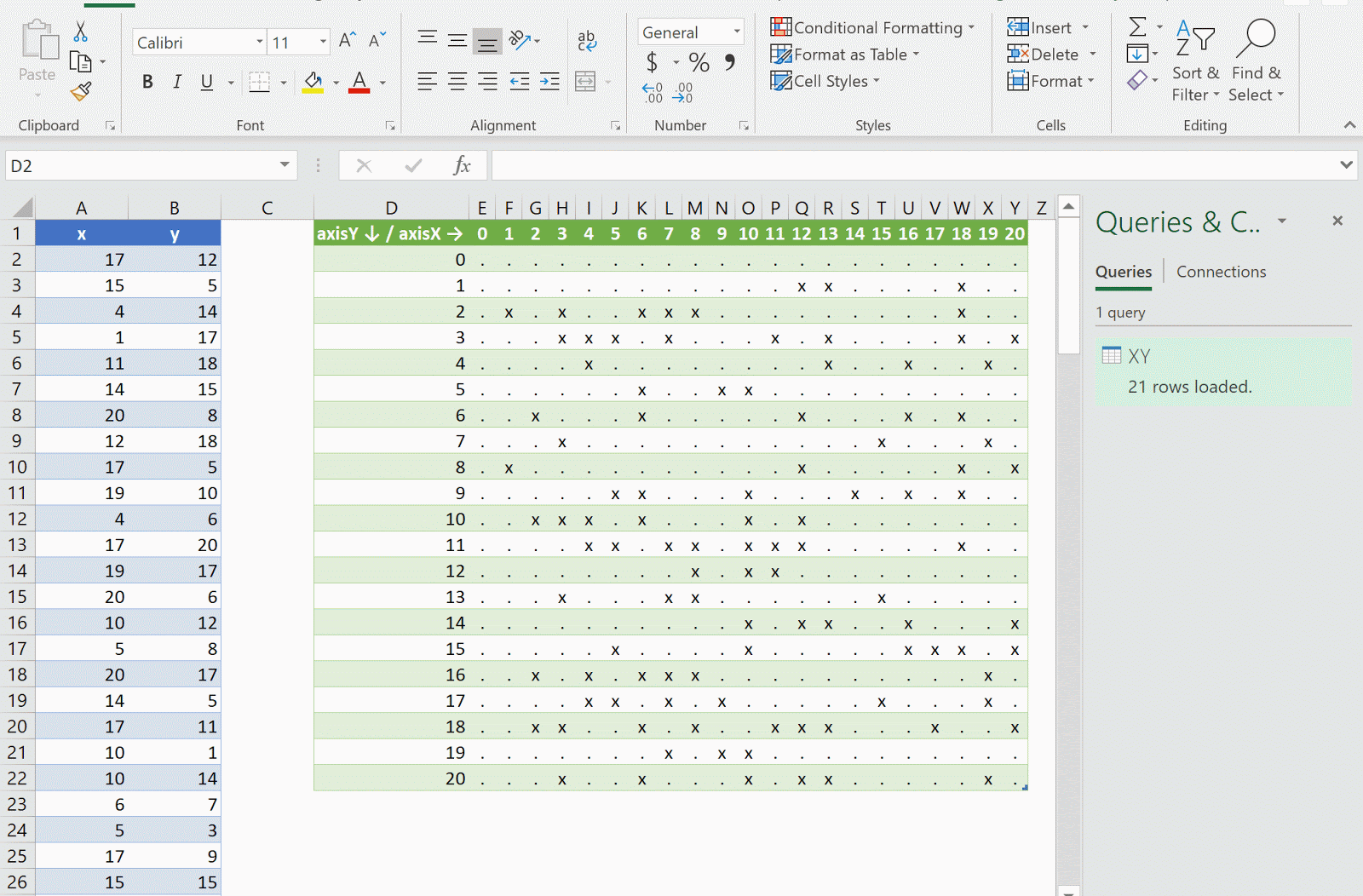Apply the Format Painter
This screenshot has height=896, width=1363.
[x=81, y=92]
